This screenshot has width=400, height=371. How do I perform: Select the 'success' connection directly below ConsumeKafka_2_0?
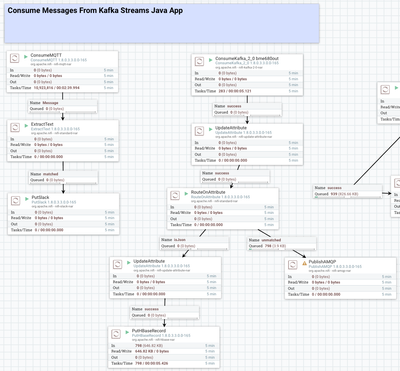coord(247,109)
